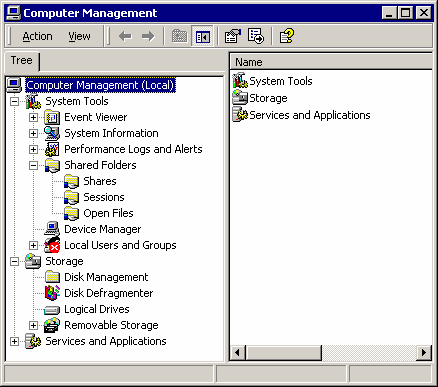Click the Shared Folders icon
This screenshot has height=387, width=438.
(x=52, y=165)
